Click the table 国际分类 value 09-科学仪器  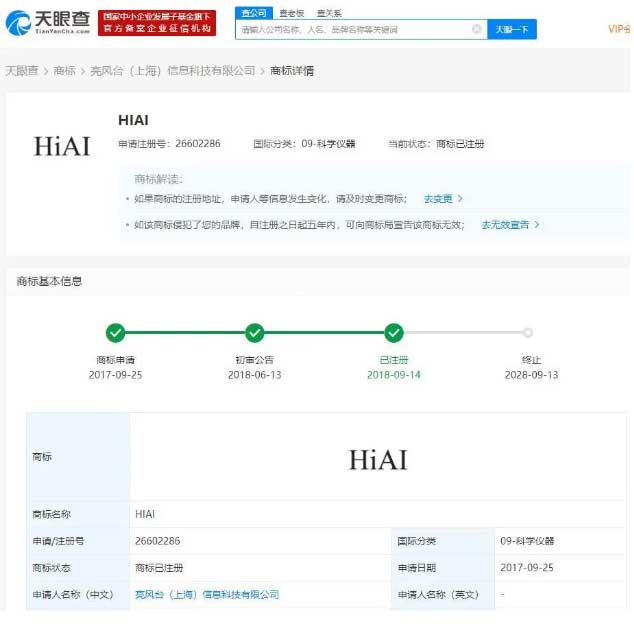pos(527,541)
